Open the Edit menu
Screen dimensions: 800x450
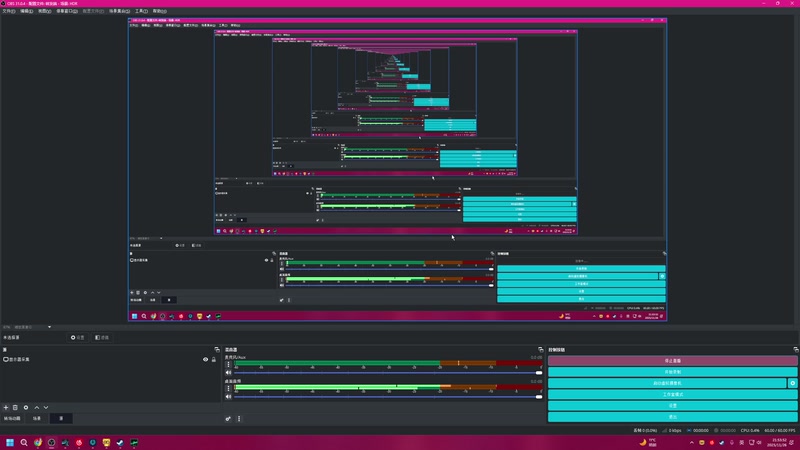[x=27, y=11]
